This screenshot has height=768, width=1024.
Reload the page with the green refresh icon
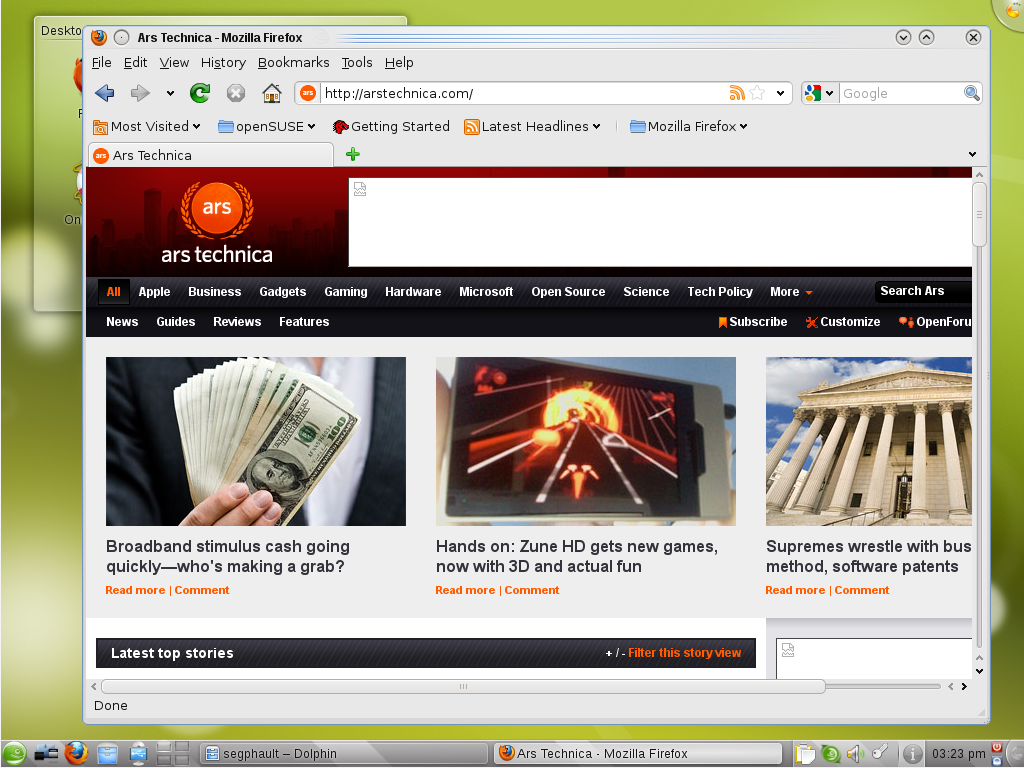tap(200, 93)
